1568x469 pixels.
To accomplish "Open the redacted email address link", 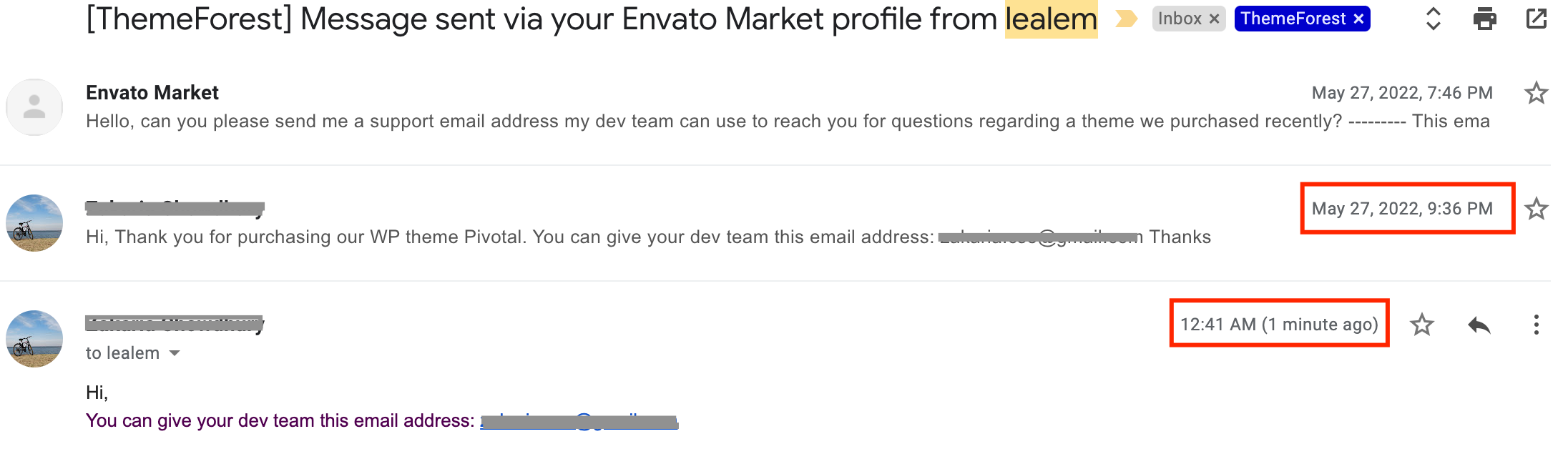I will (579, 421).
